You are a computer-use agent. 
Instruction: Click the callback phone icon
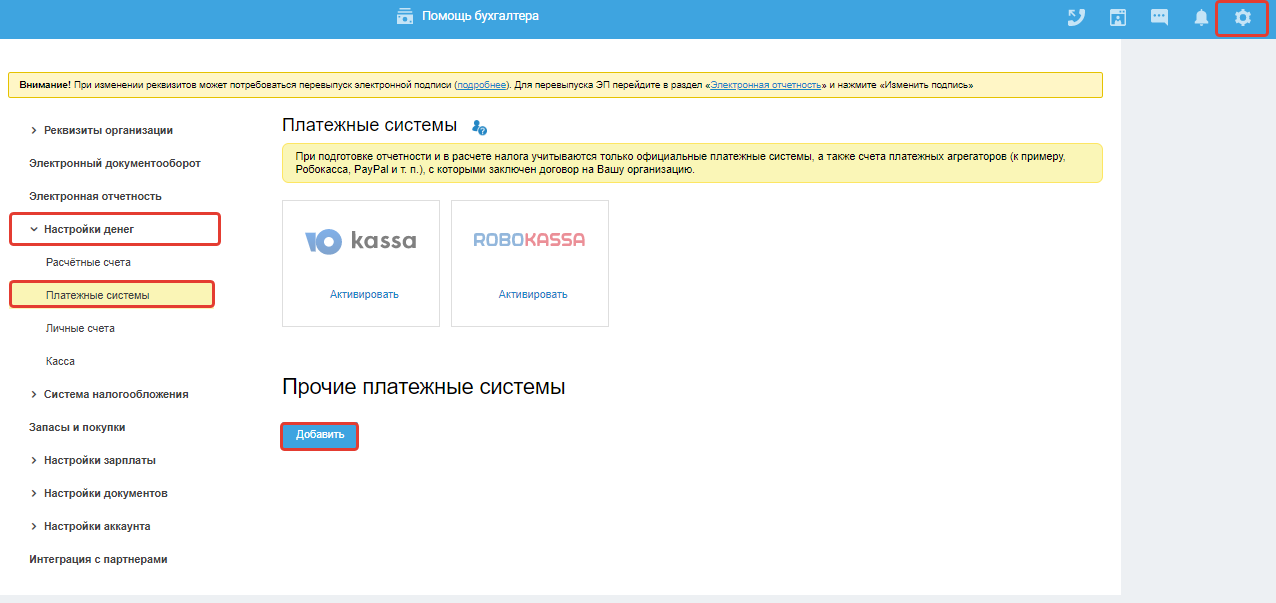tap(1076, 17)
